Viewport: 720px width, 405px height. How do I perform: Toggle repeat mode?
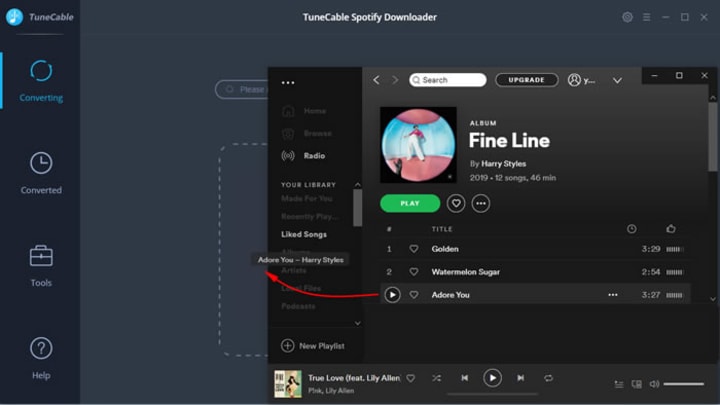click(548, 378)
